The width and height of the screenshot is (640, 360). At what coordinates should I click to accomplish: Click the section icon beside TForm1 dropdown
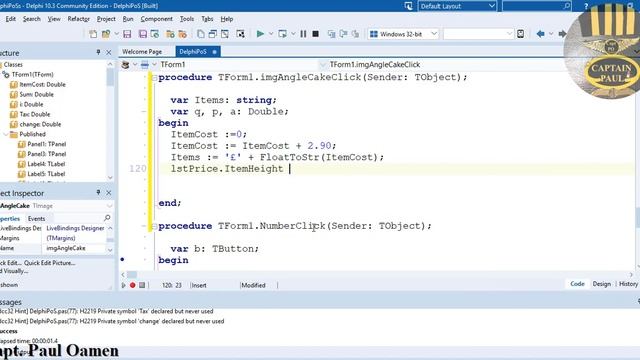point(144,64)
